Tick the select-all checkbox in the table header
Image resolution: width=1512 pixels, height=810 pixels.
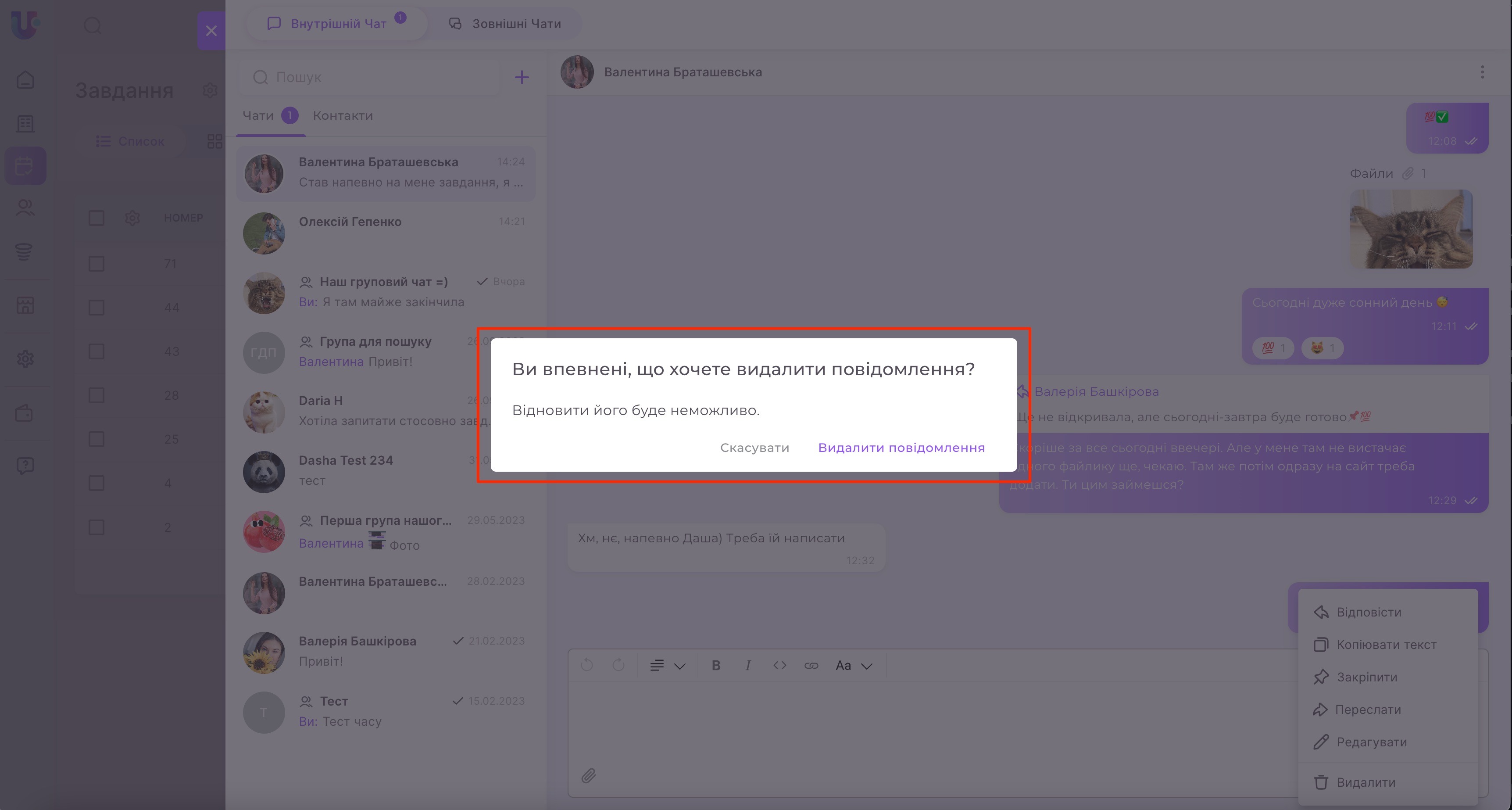tap(96, 218)
